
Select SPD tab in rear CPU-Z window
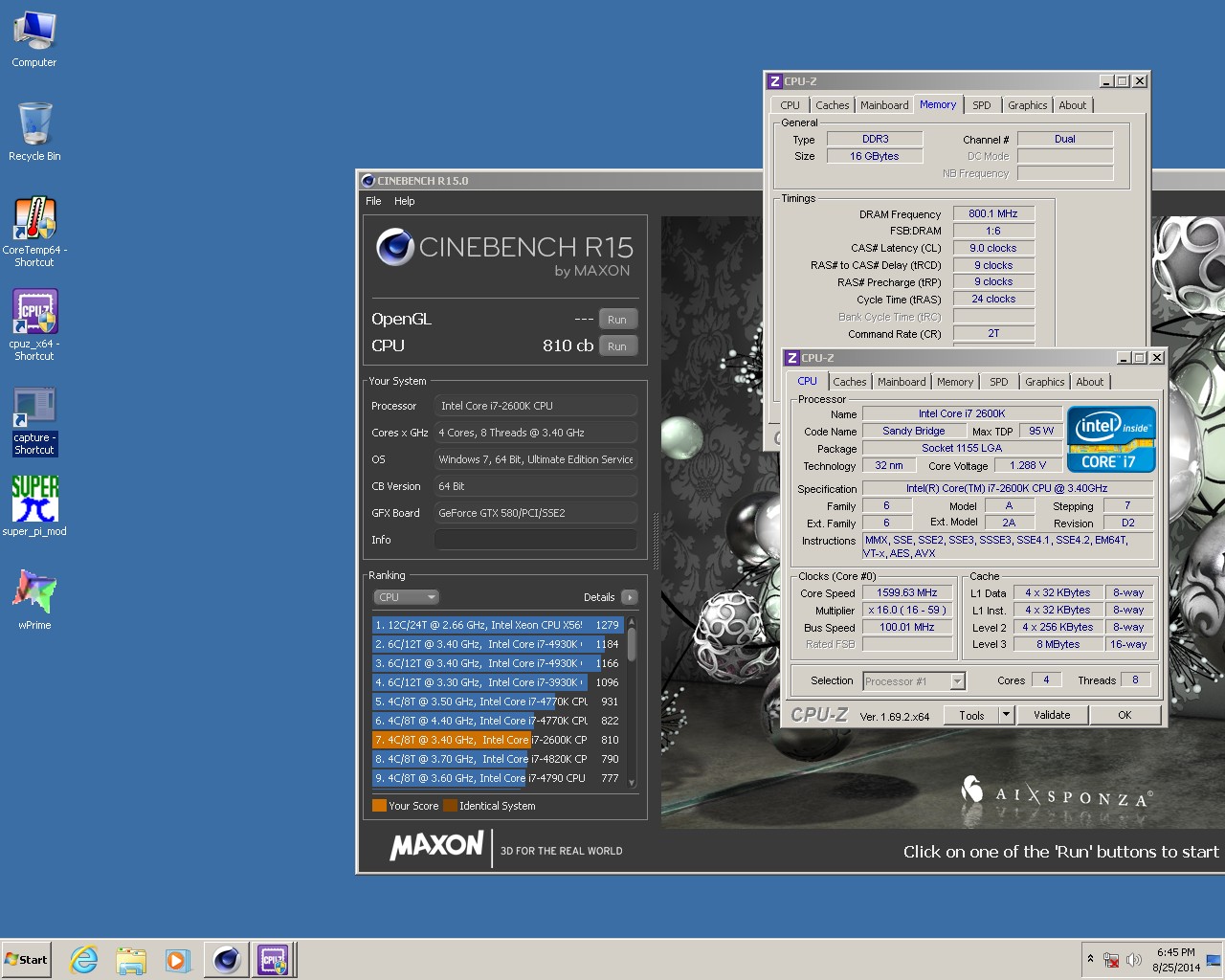982,105
